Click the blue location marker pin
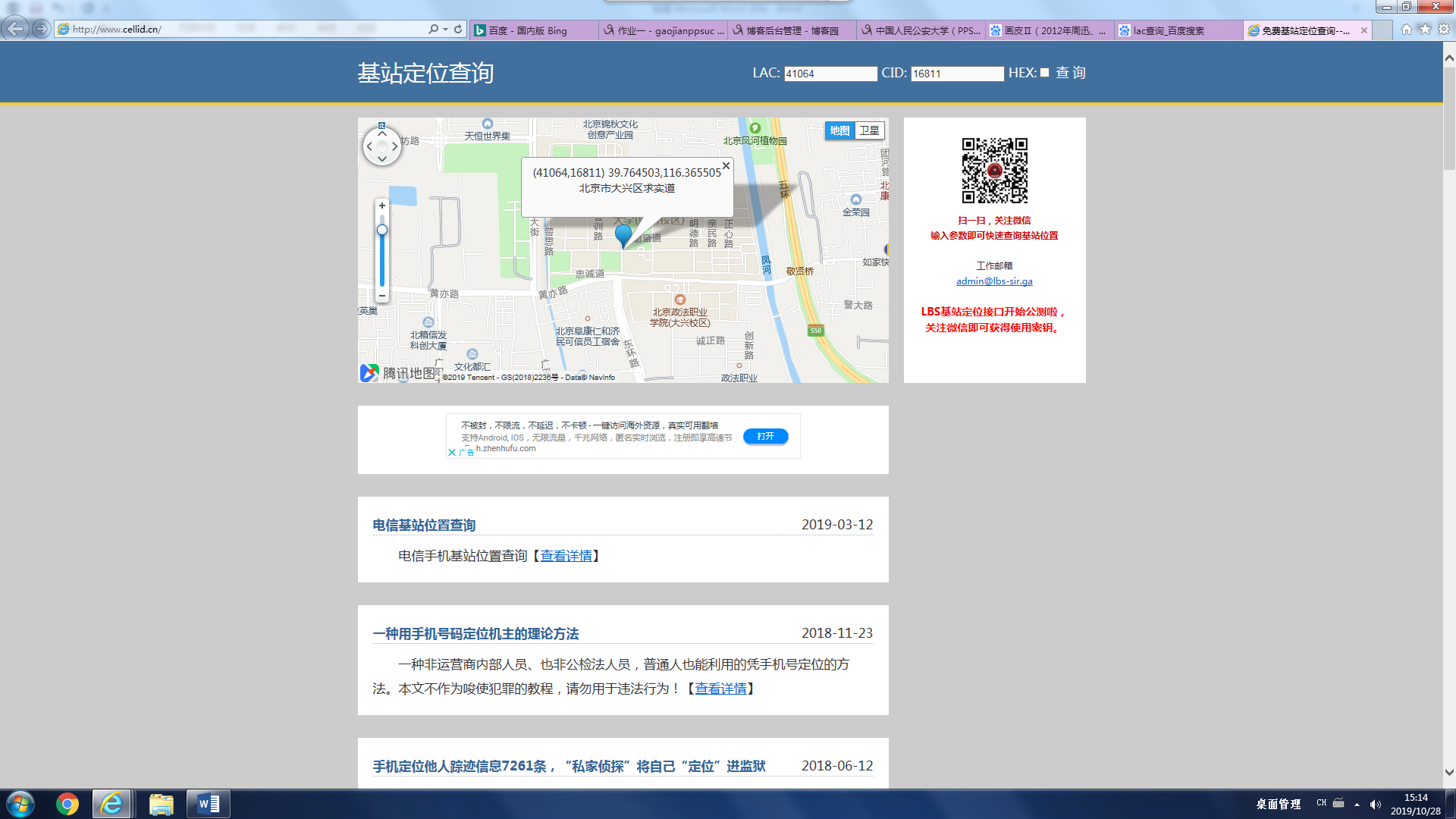This screenshot has height=819, width=1456. (623, 234)
